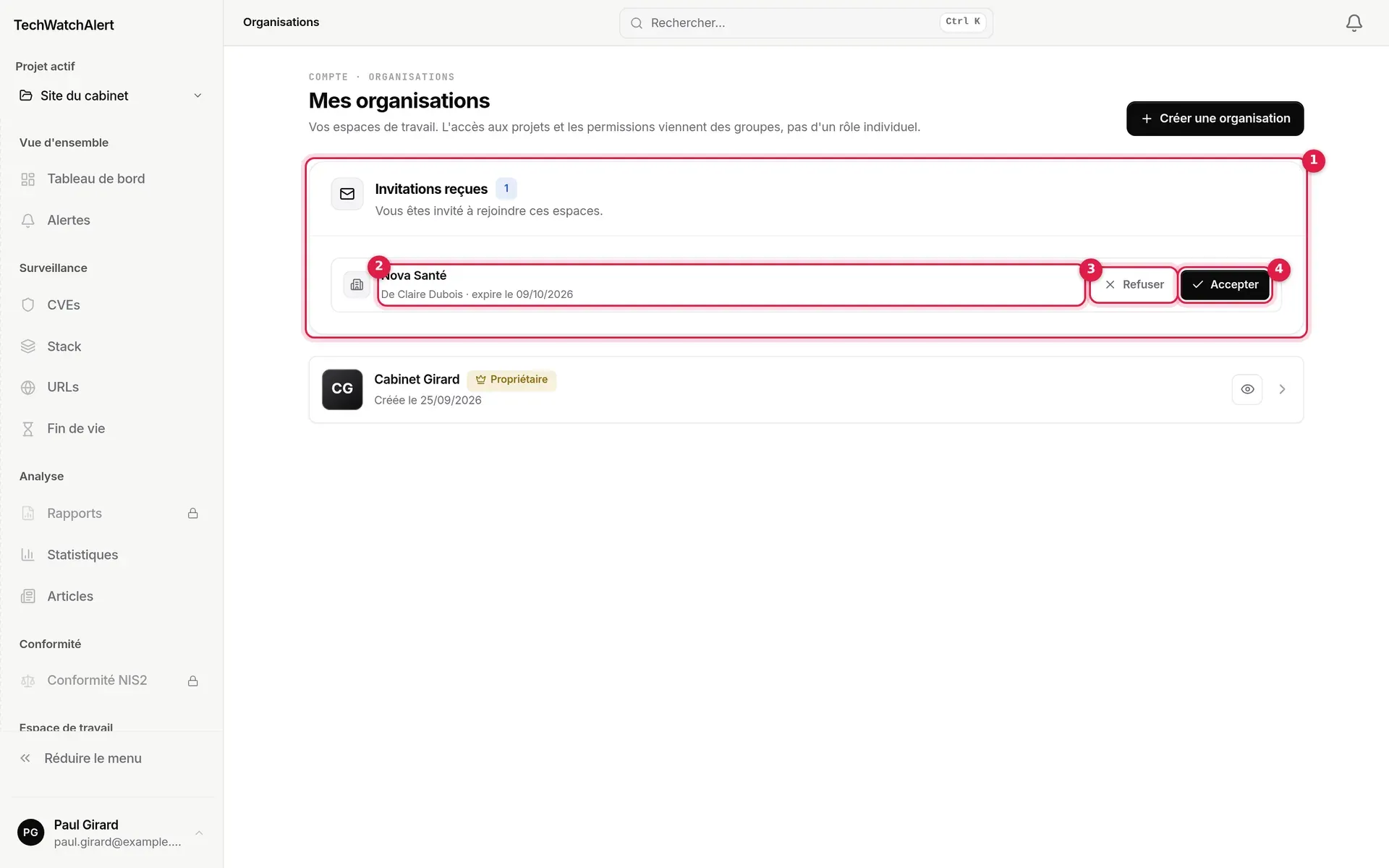1389x868 pixels.
Task: Click the paul.girard@example email text
Action: click(117, 842)
